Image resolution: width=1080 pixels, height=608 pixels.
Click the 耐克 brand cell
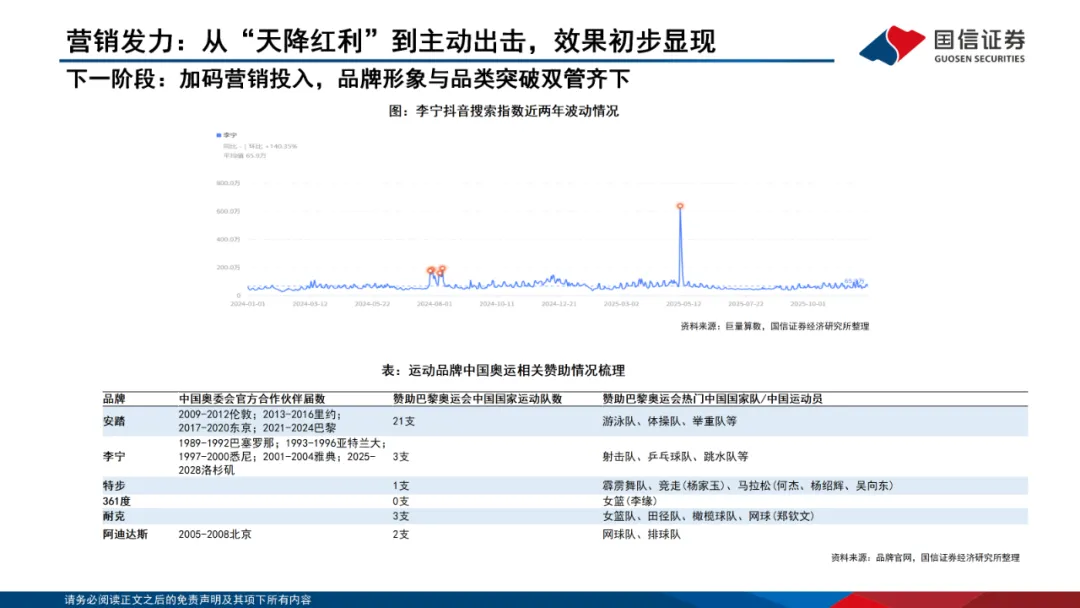[x=114, y=516]
